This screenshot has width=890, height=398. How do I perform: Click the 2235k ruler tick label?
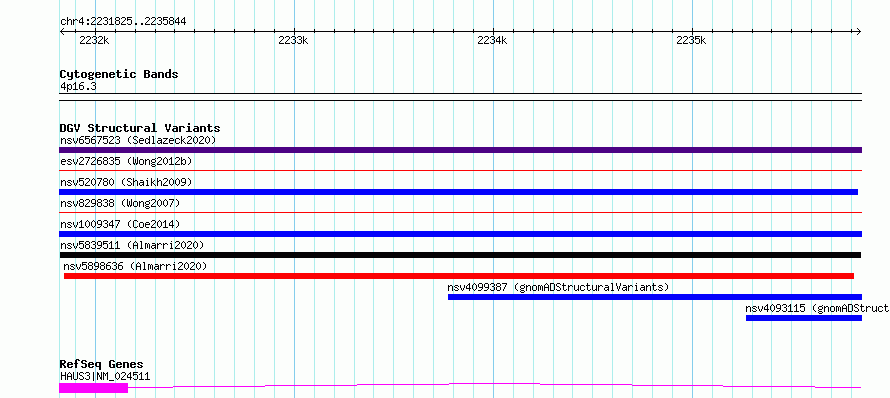tap(691, 40)
